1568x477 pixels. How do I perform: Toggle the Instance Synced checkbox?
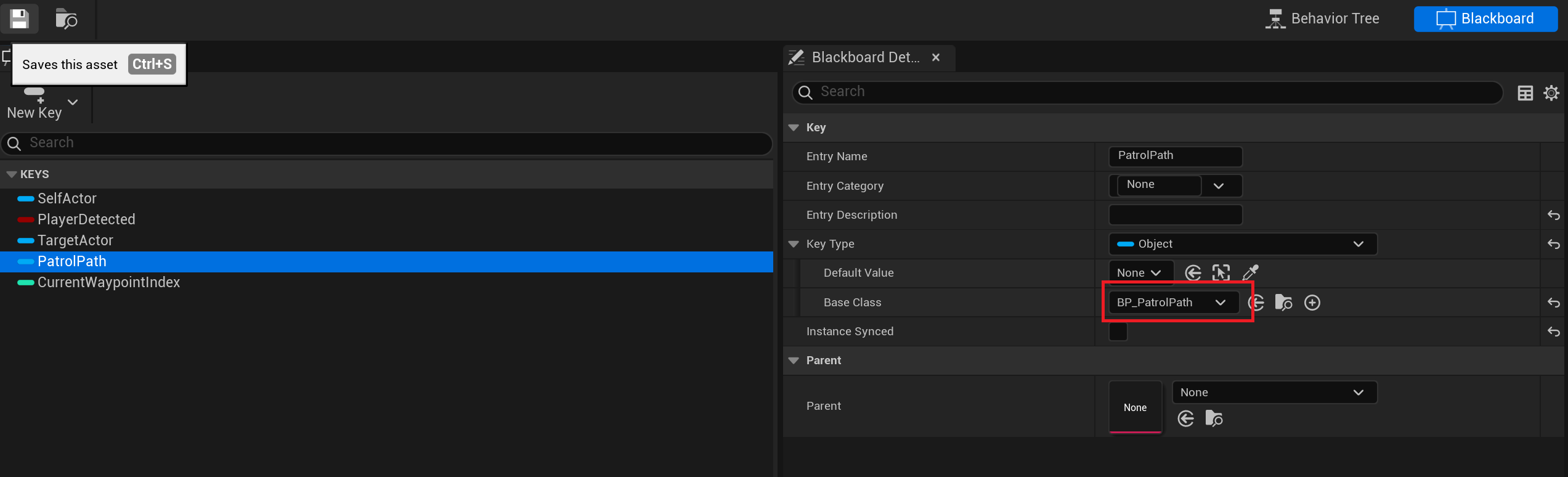pos(1118,332)
